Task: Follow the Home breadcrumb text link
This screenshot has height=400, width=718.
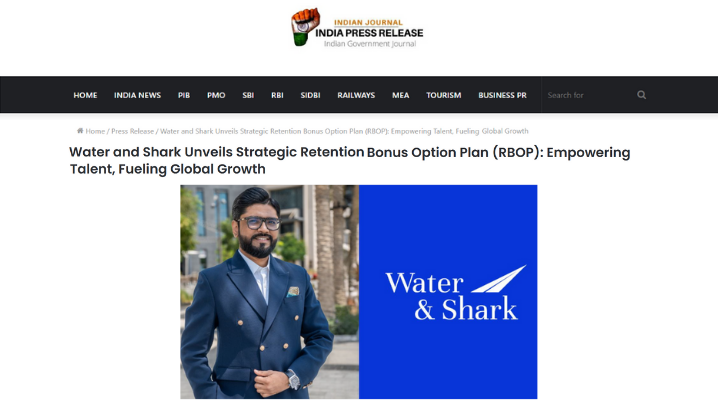Action: click(95, 131)
